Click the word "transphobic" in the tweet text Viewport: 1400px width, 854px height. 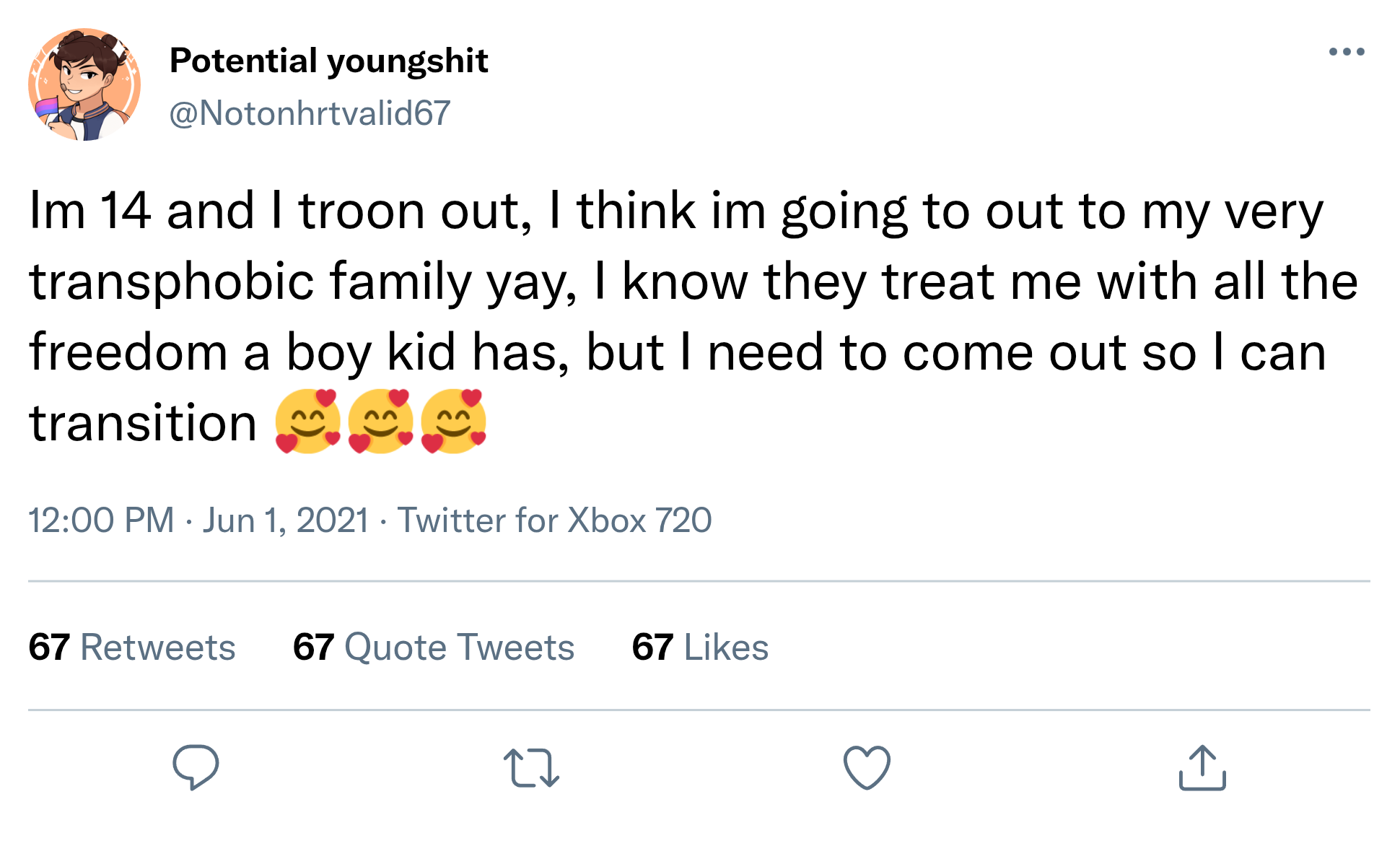172,282
